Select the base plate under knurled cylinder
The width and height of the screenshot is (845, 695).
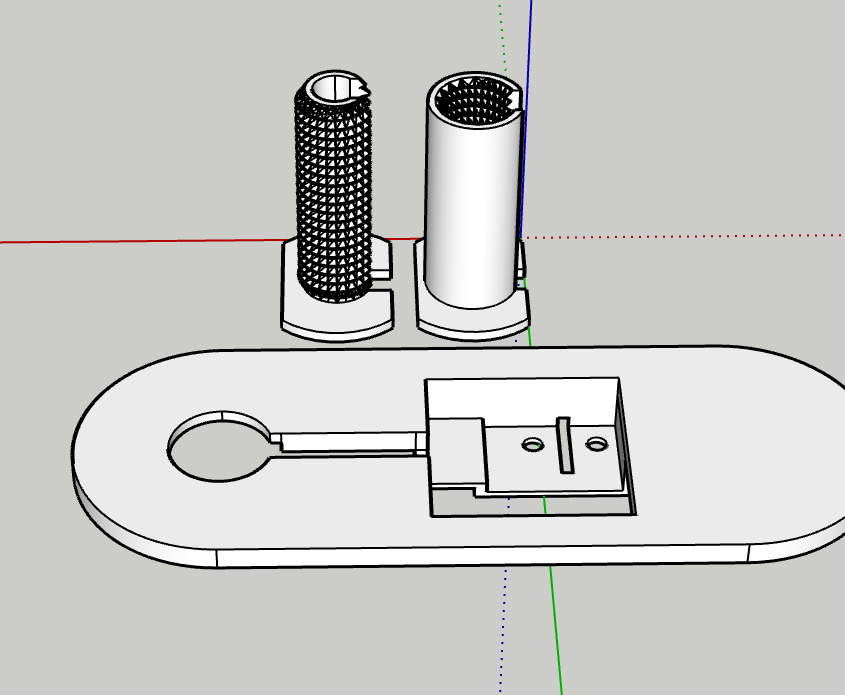pos(337,318)
